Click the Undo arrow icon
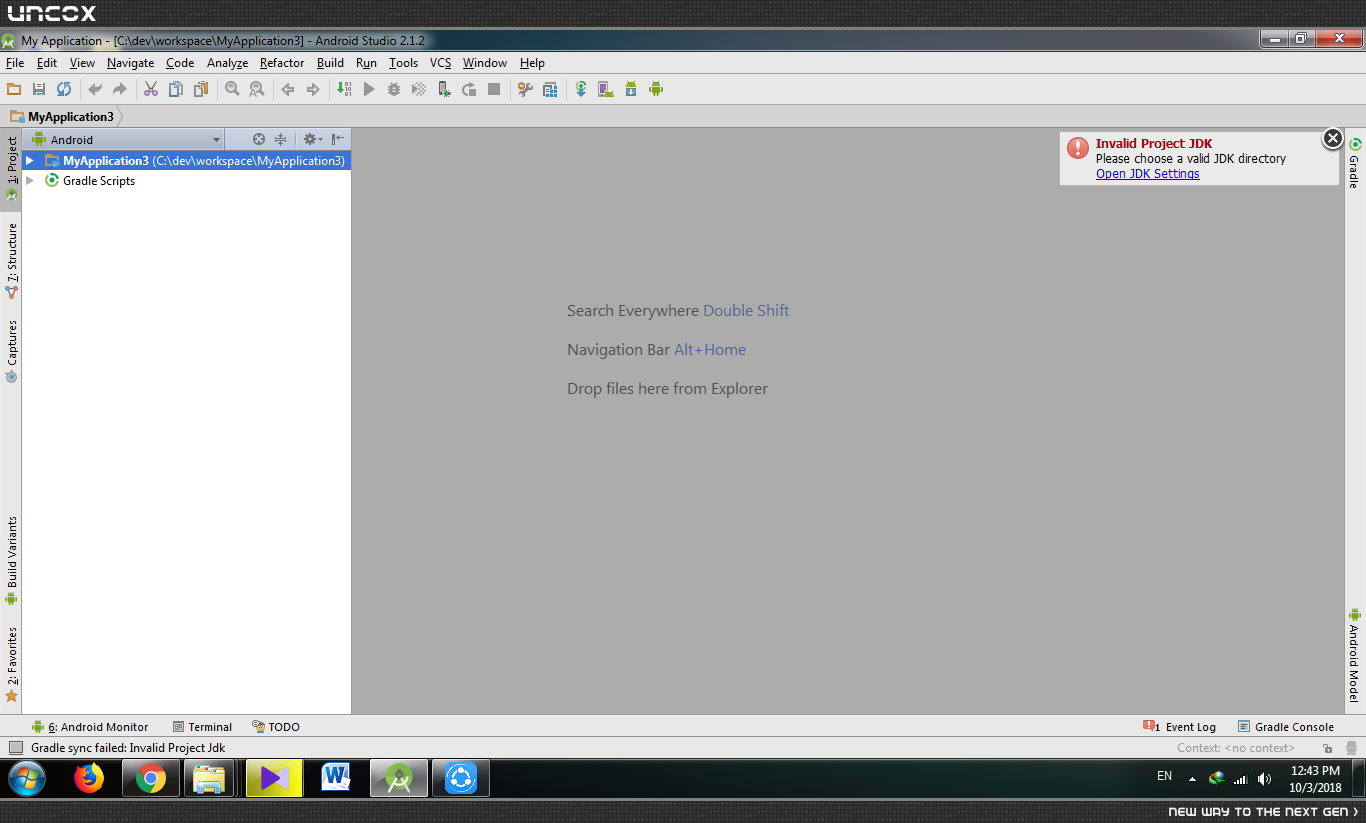 tap(95, 89)
